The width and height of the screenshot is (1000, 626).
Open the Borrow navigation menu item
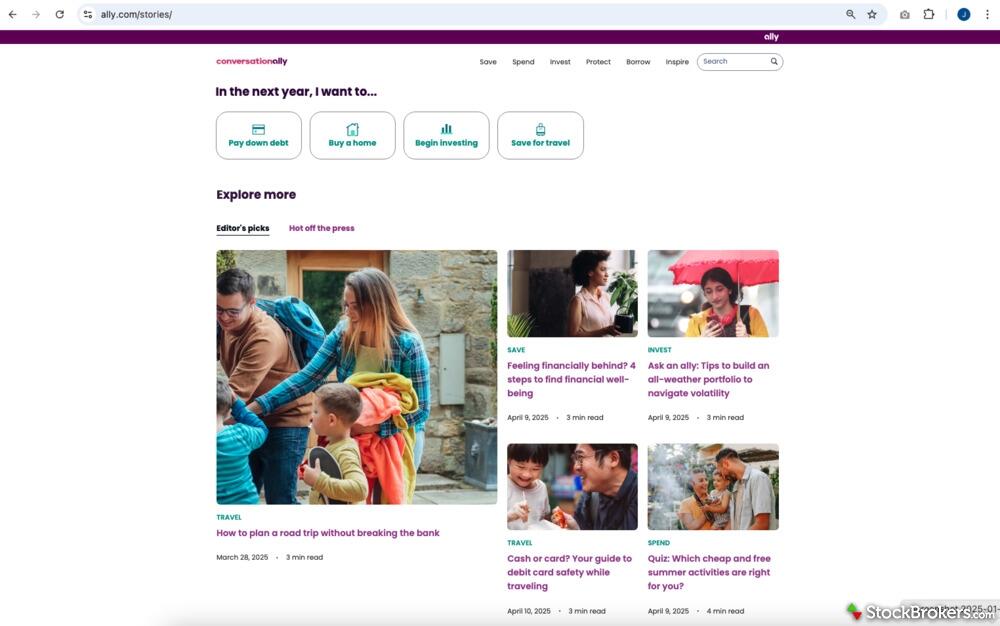[638, 62]
